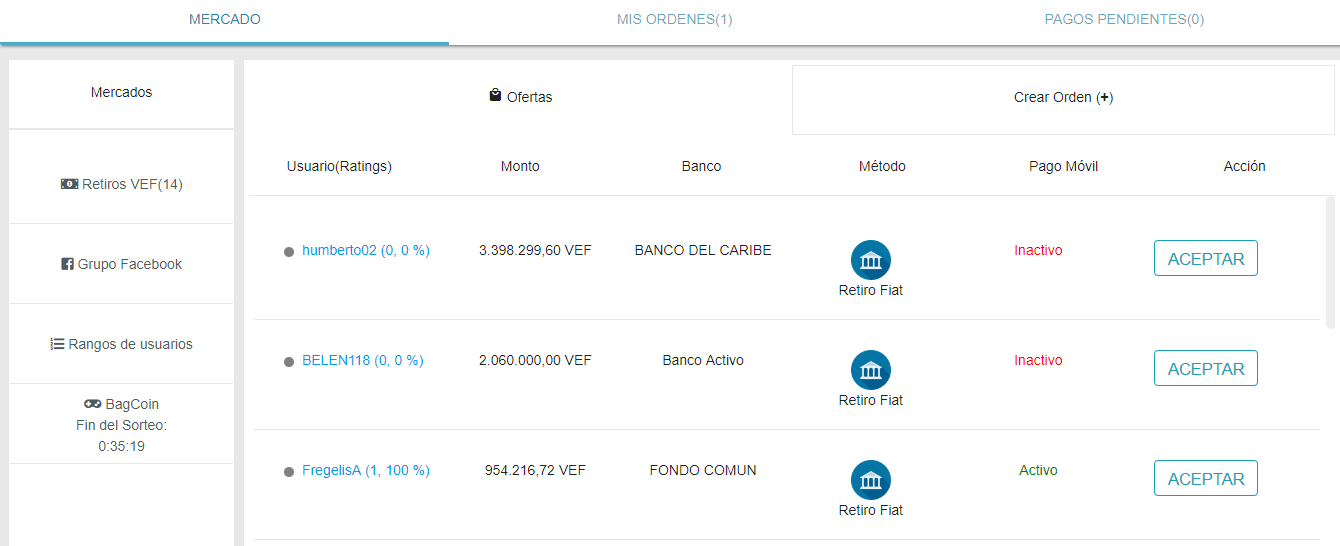The height and width of the screenshot is (546, 1340).
Task: Click the status dot next to BELEN118
Action: [289, 362]
